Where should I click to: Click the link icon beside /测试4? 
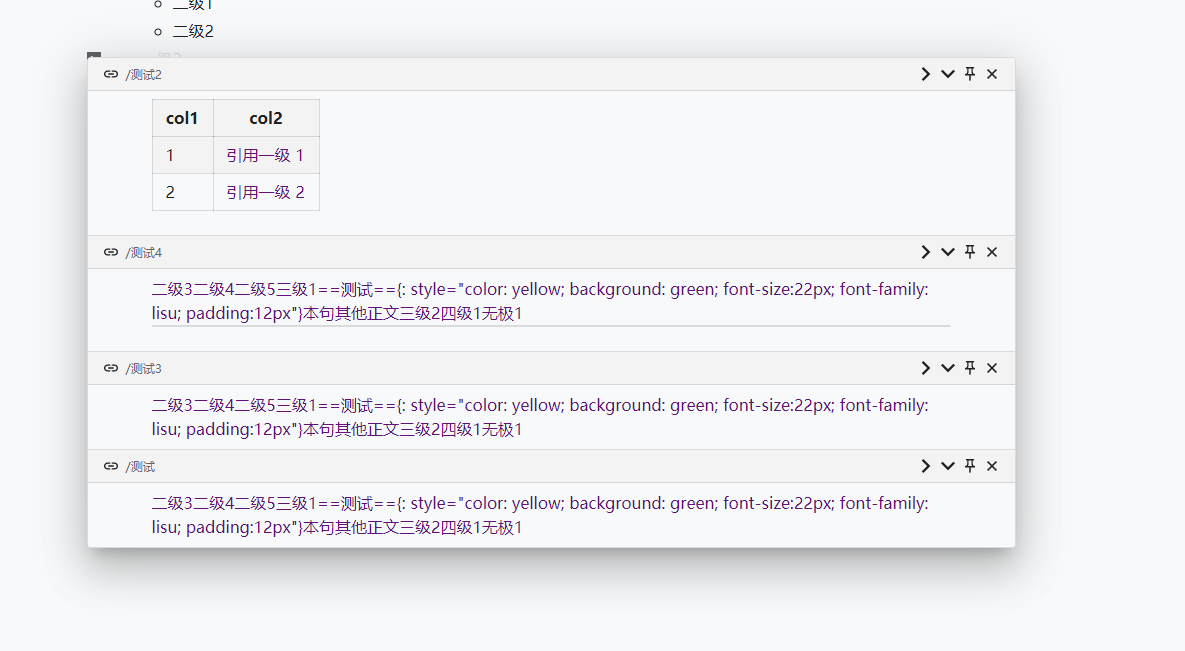click(111, 252)
